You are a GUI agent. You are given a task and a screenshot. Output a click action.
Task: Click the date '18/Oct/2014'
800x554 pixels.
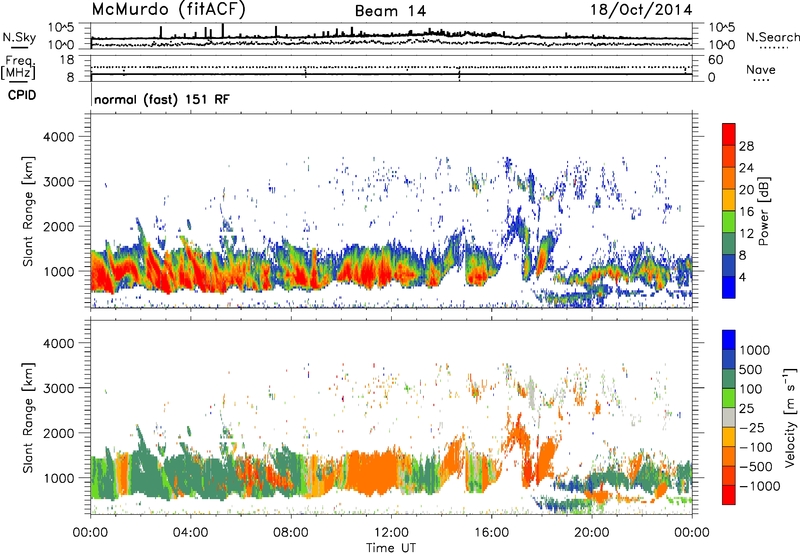point(641,10)
